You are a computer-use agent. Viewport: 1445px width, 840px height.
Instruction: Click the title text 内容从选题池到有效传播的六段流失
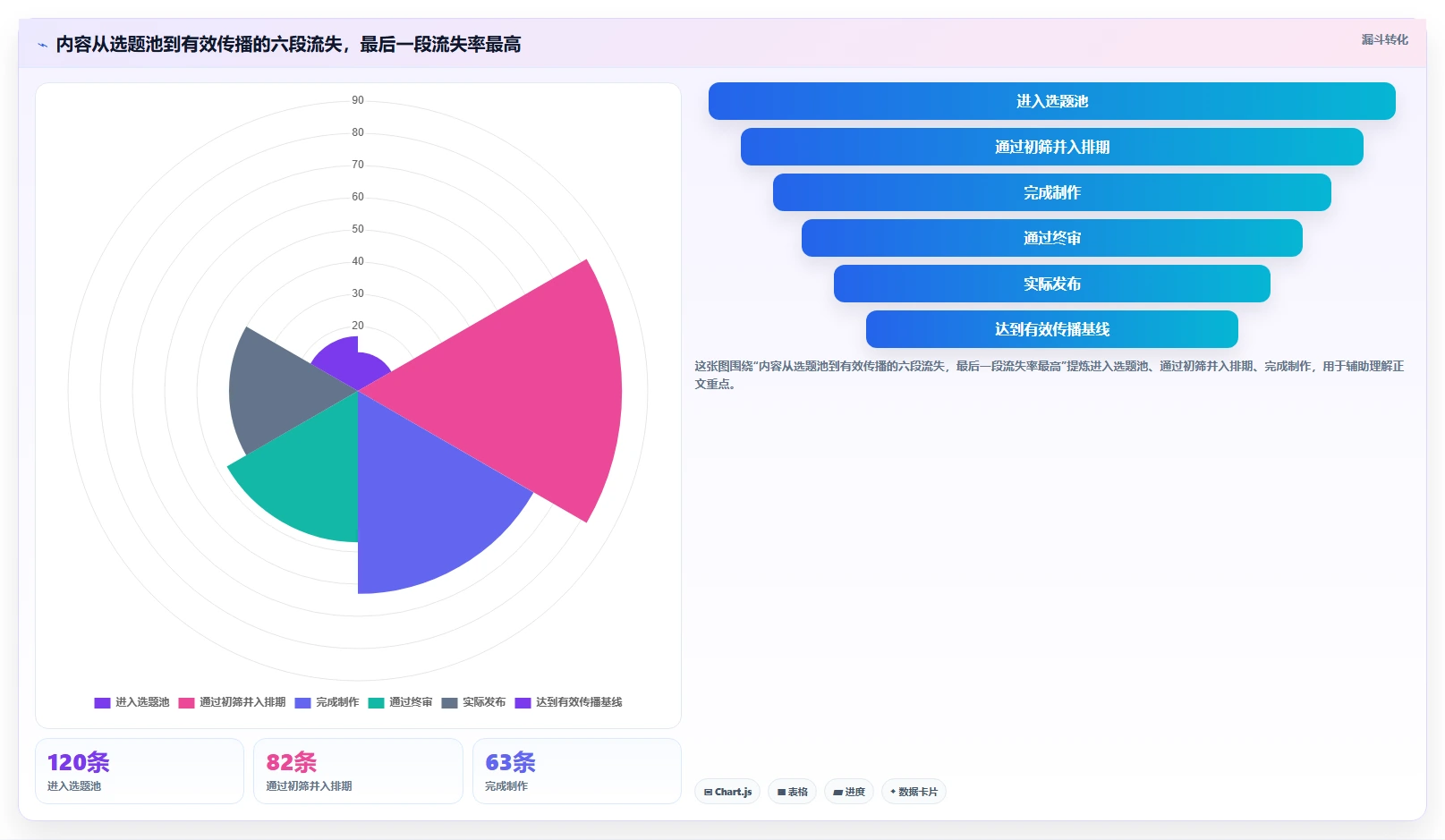tap(199, 45)
